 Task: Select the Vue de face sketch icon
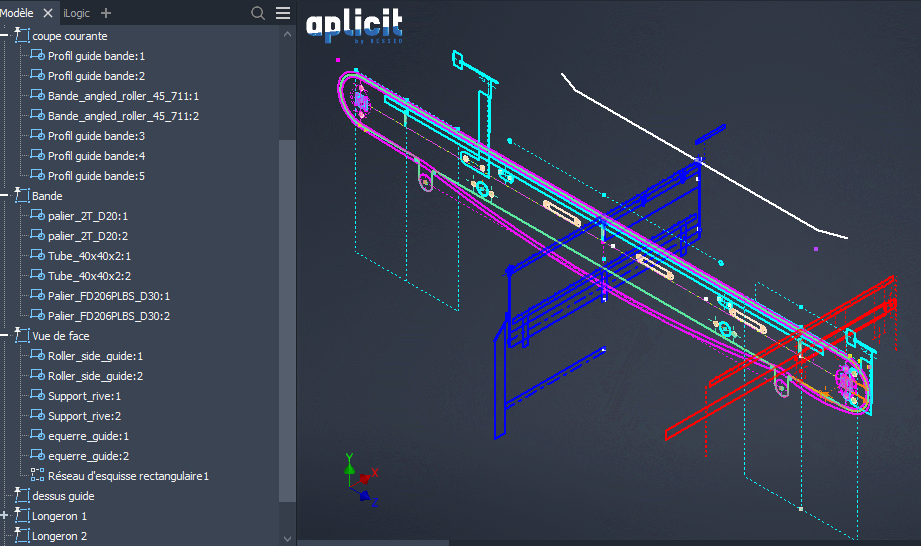[x=22, y=335]
